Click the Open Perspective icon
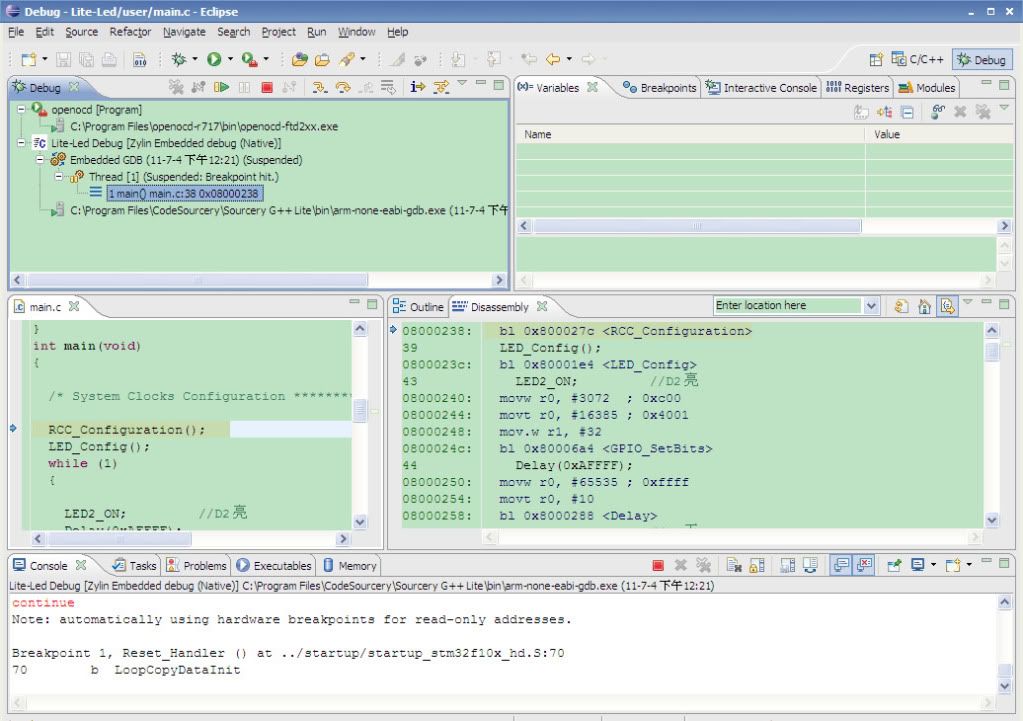Image resolution: width=1023 pixels, height=721 pixels. pos(875,60)
